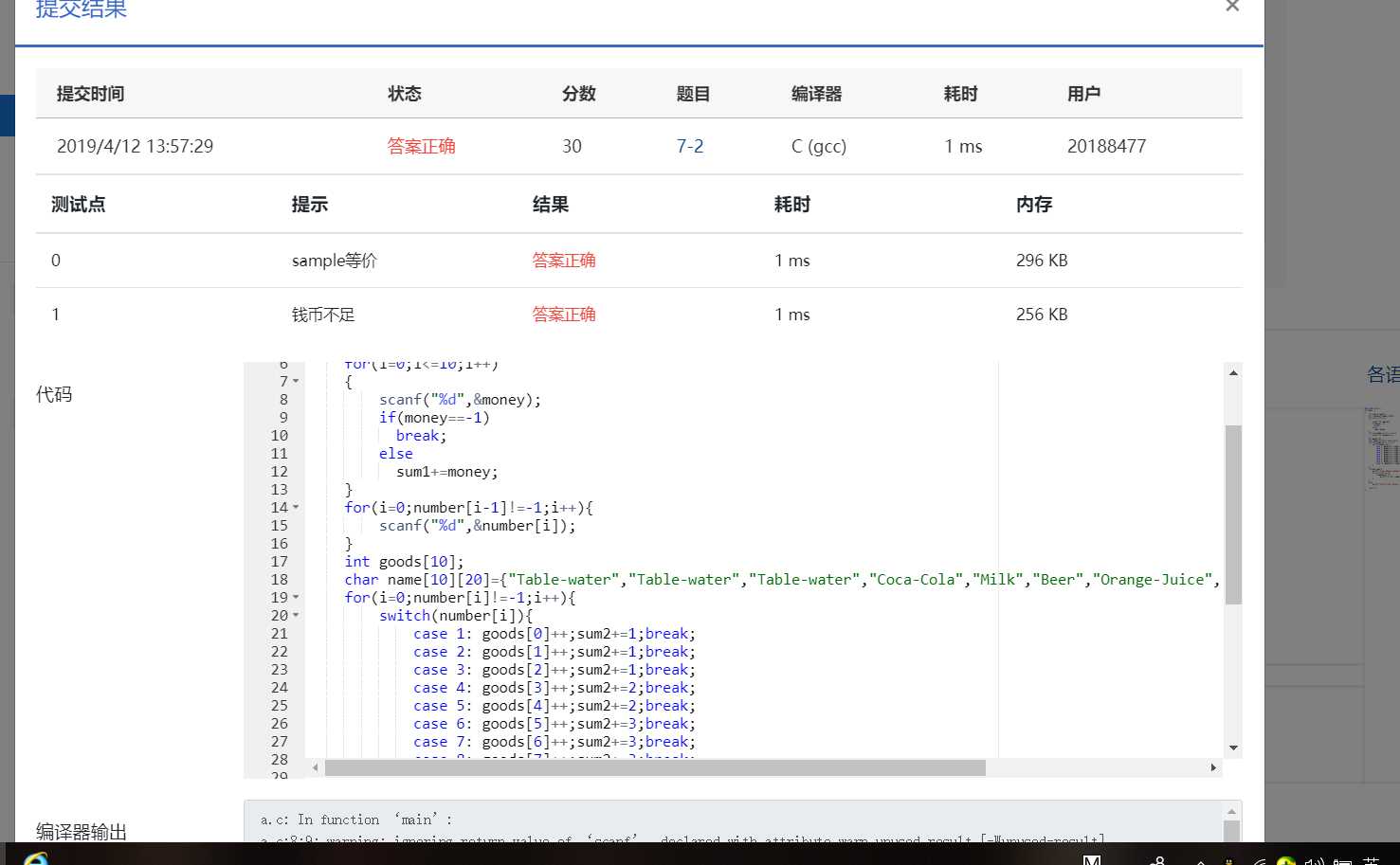Click the sum1+=money code line
The width and height of the screenshot is (1400, 865).
pyautogui.click(x=446, y=471)
